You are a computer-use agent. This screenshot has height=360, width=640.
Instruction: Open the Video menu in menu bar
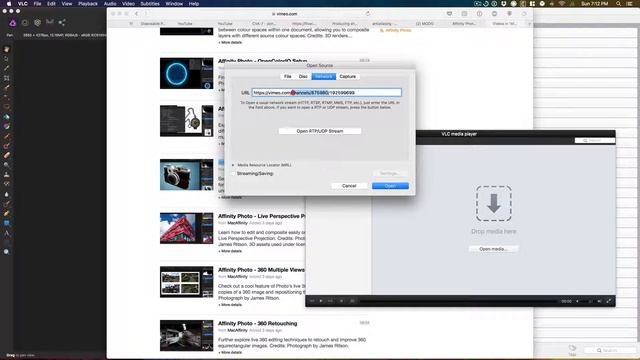pyautogui.click(x=128, y=4)
